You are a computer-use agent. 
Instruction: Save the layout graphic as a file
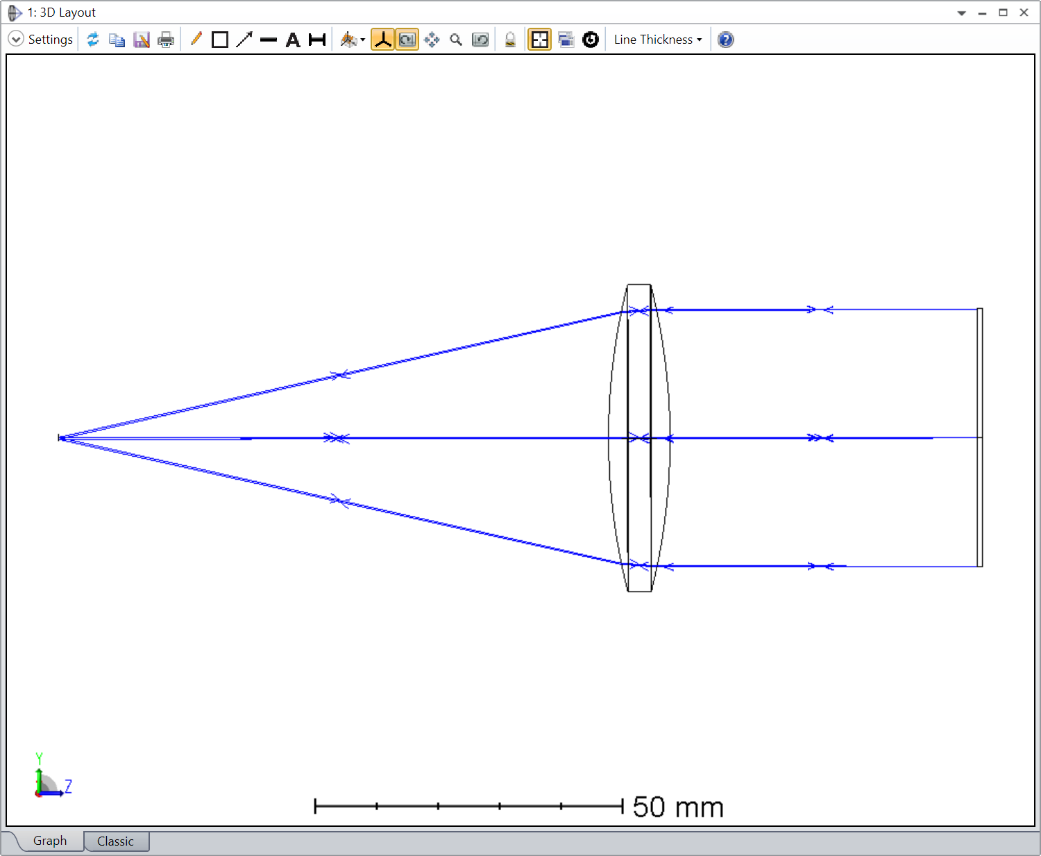[141, 40]
